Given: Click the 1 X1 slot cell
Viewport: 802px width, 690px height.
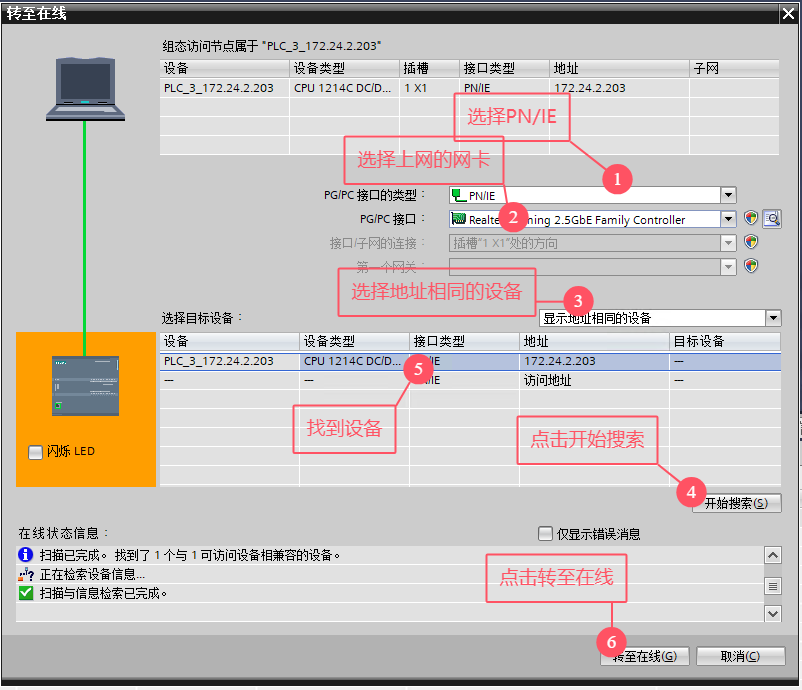Looking at the screenshot, I should 415,88.
